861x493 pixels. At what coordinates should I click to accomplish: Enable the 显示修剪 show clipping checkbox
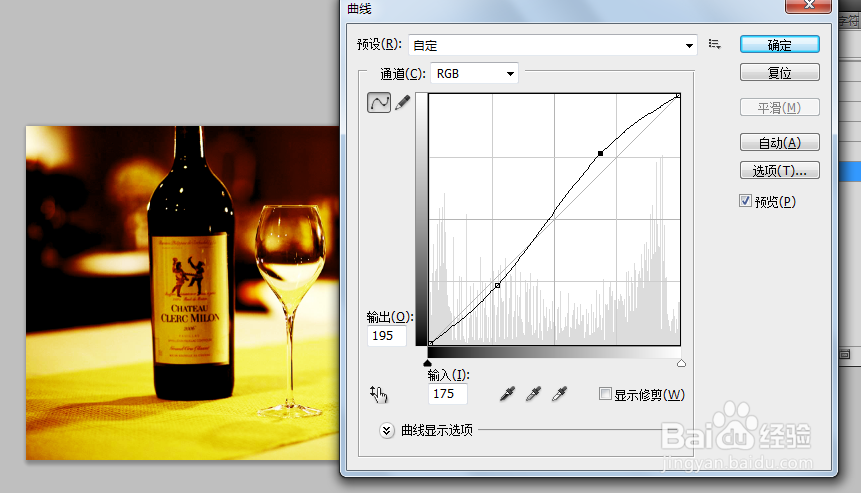605,394
